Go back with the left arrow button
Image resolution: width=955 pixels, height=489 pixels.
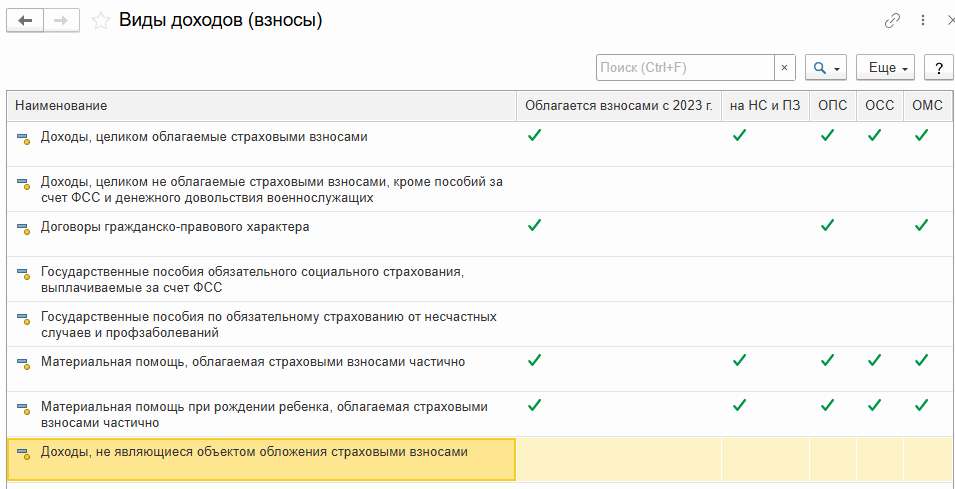[x=26, y=21]
